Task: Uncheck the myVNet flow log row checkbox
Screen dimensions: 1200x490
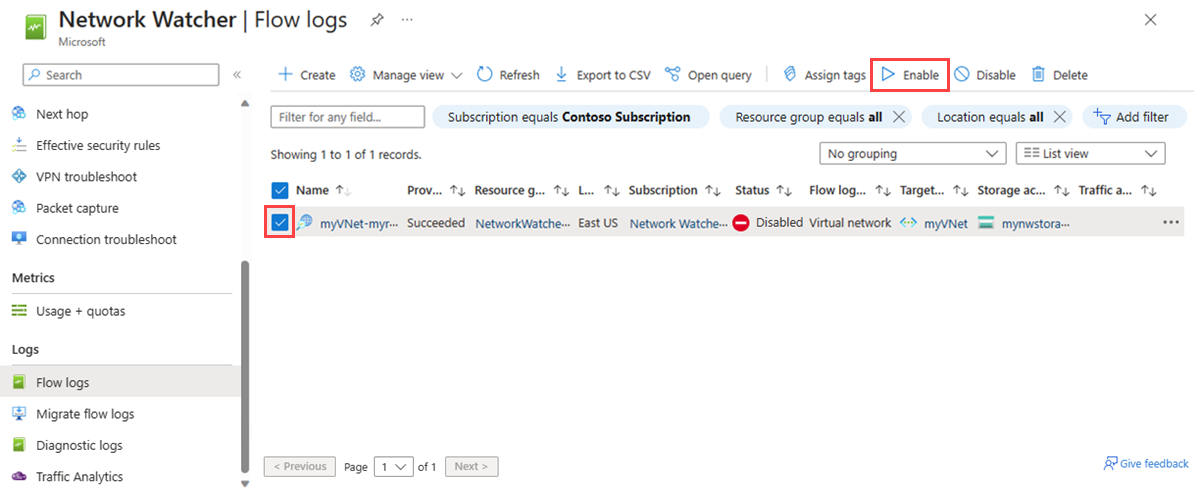Action: [280, 222]
